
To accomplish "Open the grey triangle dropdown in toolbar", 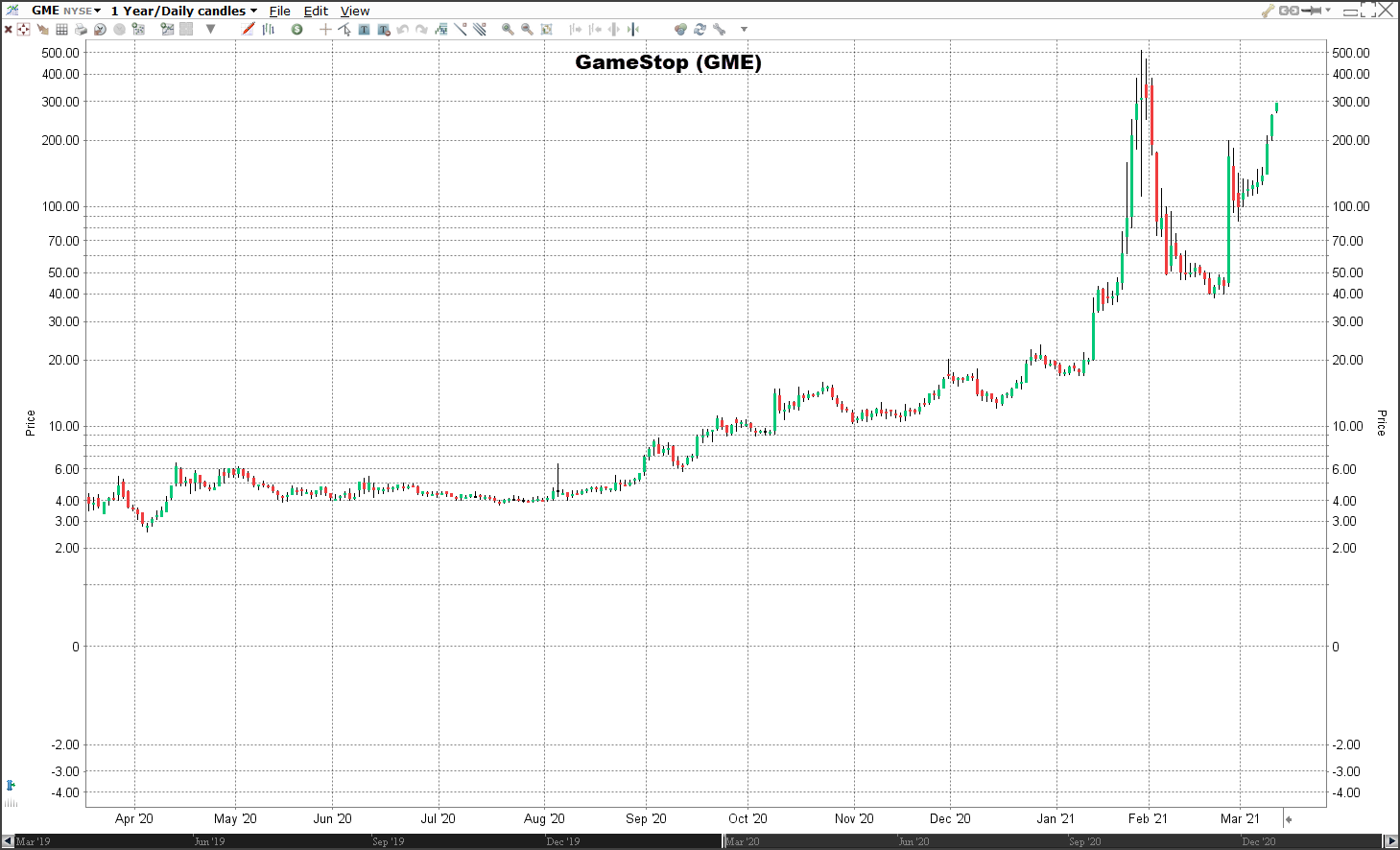I will 210,30.
